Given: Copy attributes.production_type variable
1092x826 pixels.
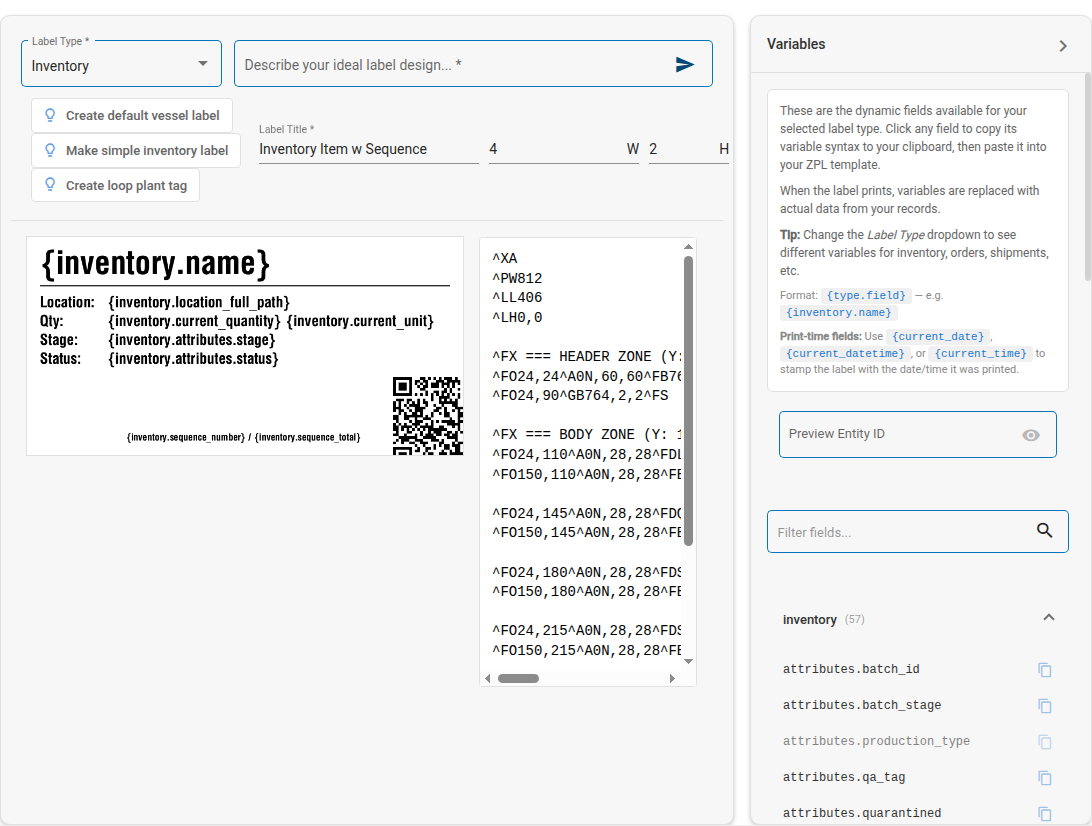Looking at the screenshot, I should pos(1045,742).
